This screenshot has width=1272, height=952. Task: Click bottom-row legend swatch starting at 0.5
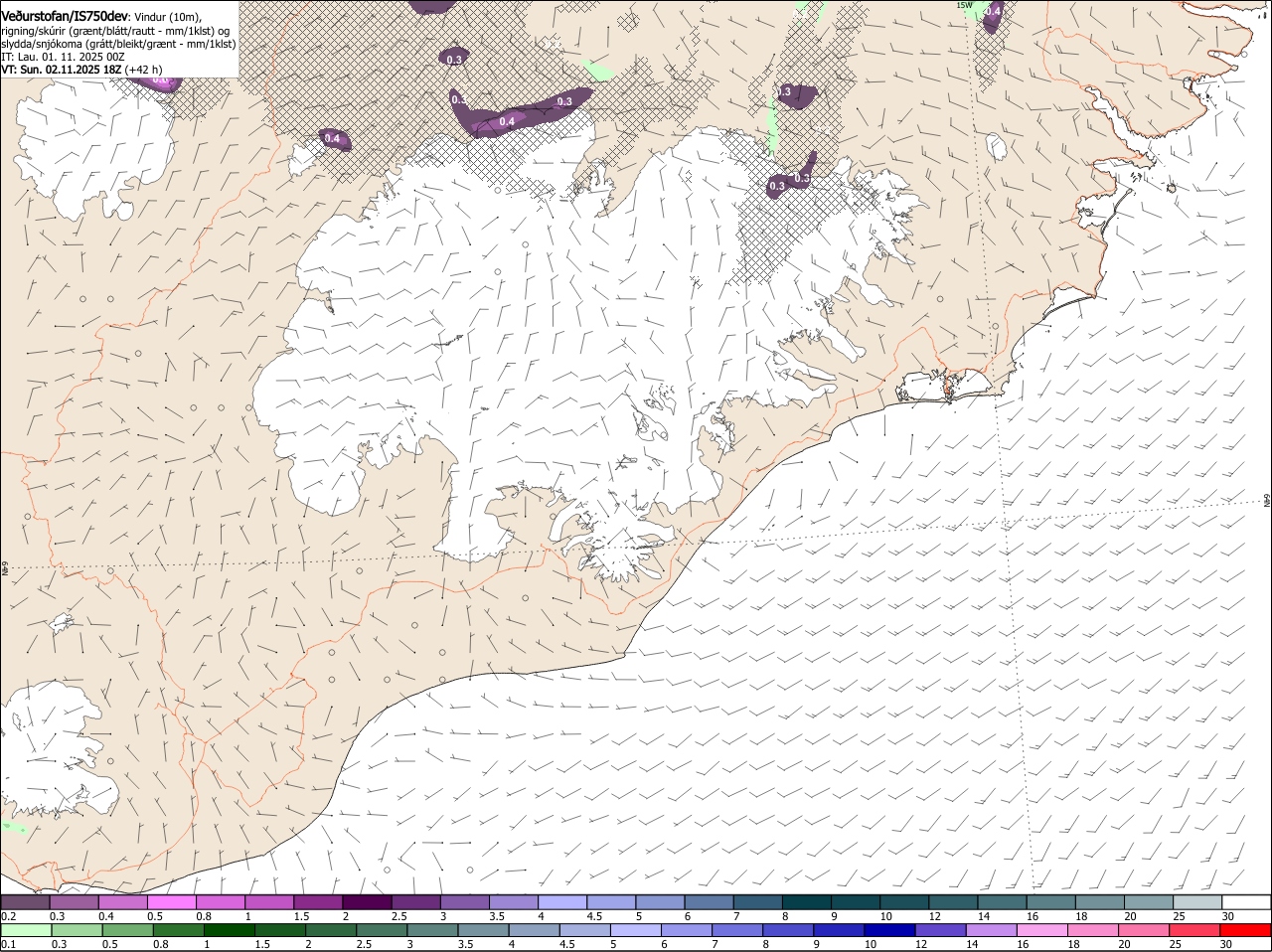tap(127, 930)
